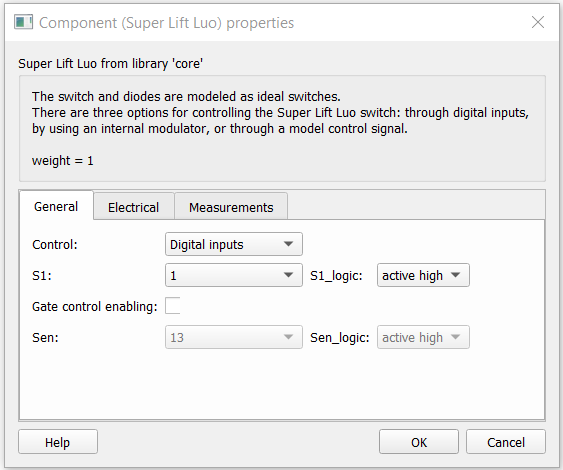Click the Control dropdown arrow
The height and width of the screenshot is (470, 563).
click(x=288, y=244)
